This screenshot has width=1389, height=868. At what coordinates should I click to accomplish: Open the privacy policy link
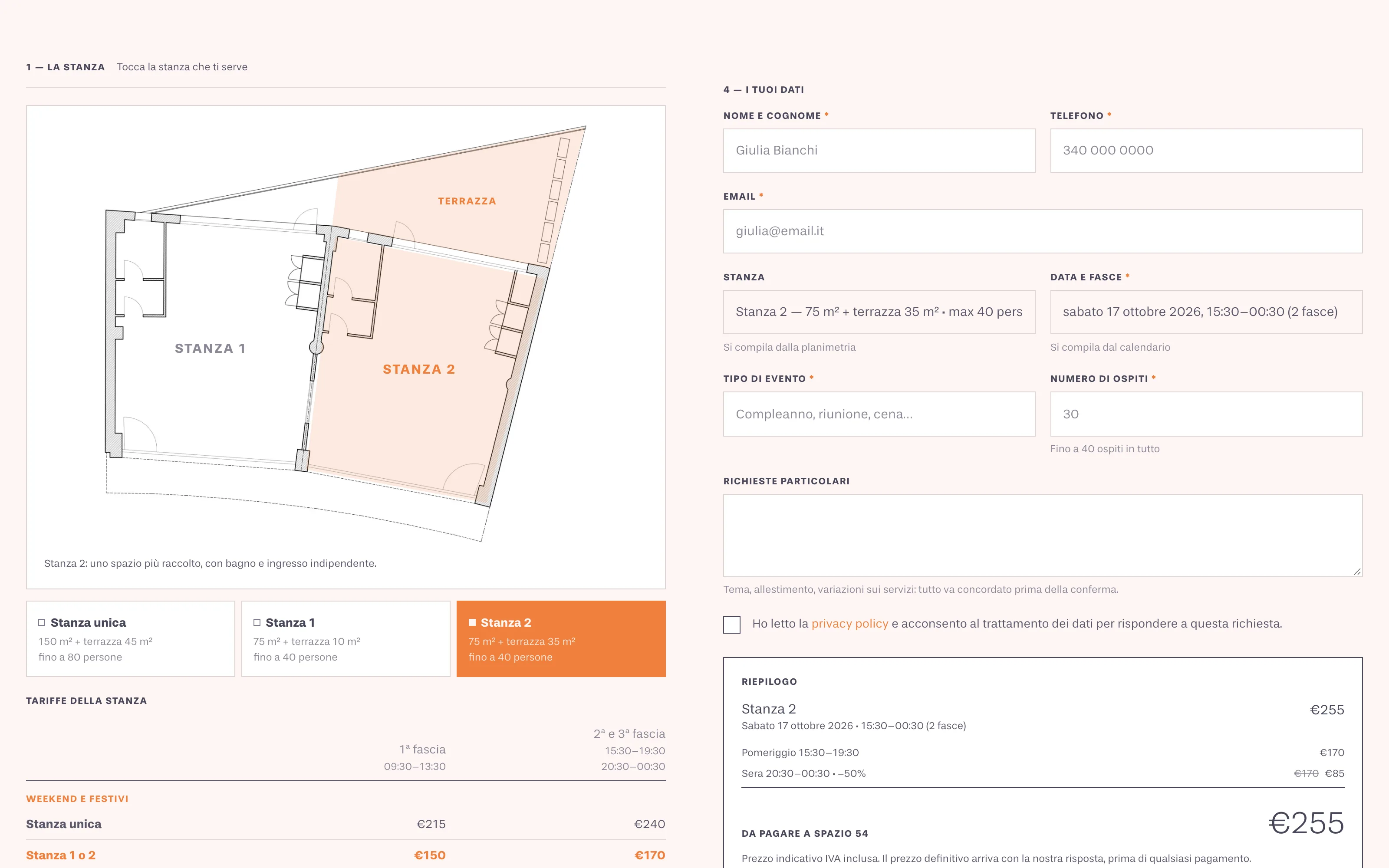click(x=849, y=624)
